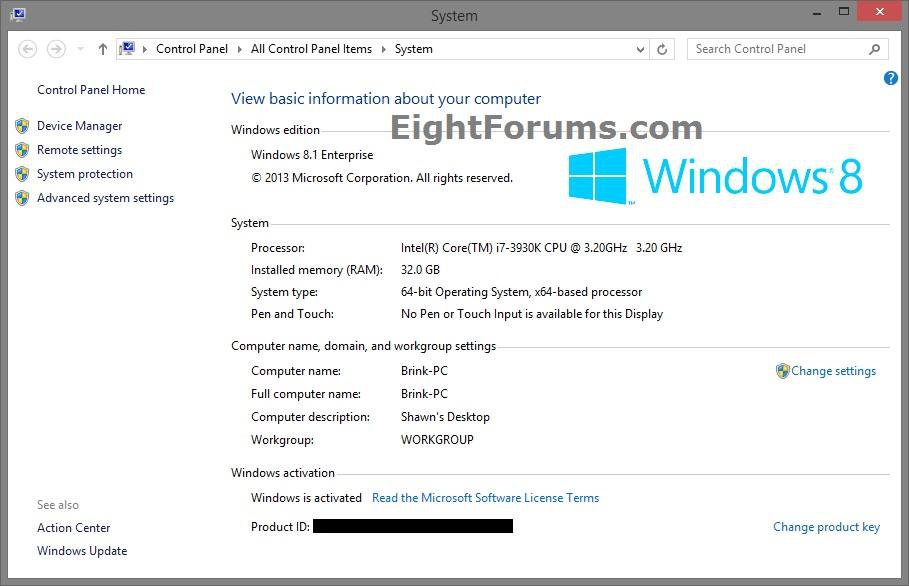
Task: Click Change settings link
Action: click(834, 371)
